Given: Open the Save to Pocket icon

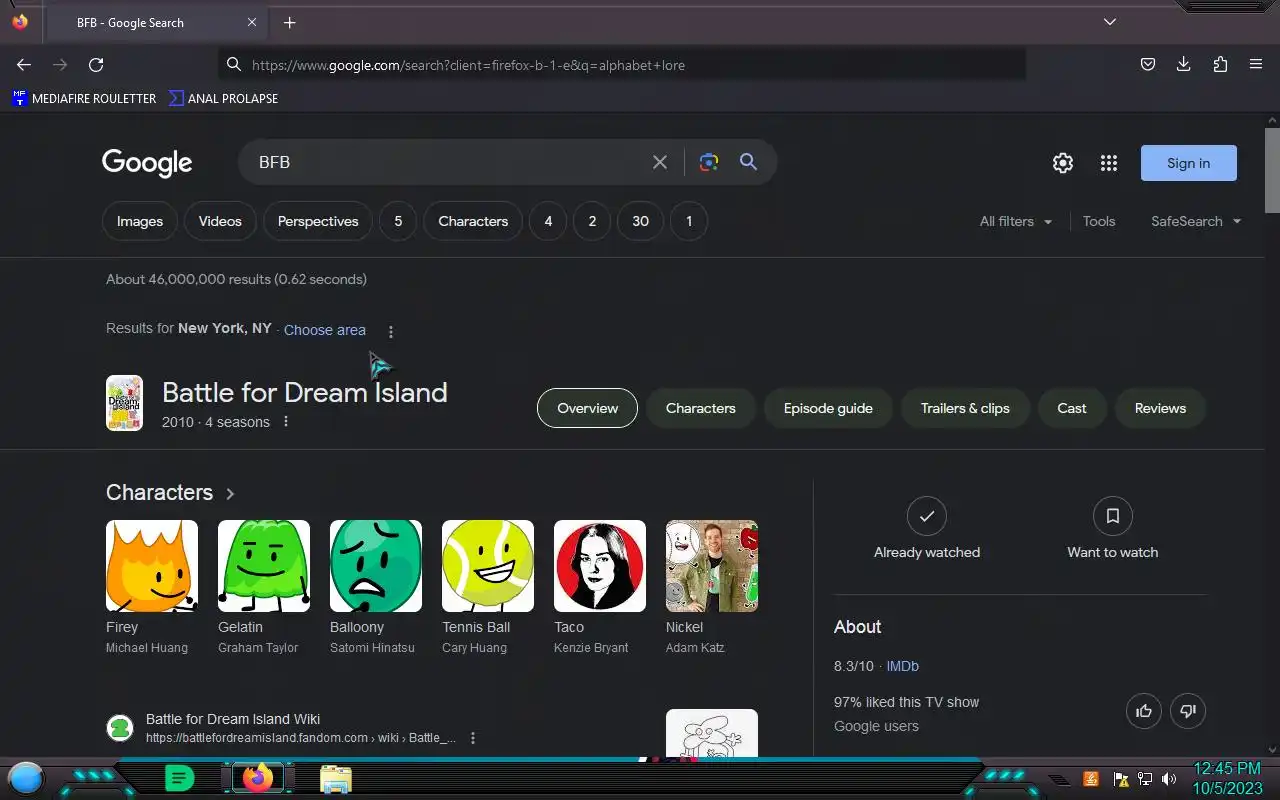Looking at the screenshot, I should (1148, 64).
